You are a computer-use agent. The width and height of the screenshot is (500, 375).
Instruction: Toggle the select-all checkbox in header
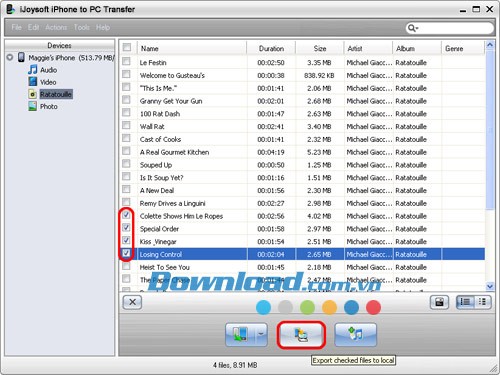click(127, 47)
